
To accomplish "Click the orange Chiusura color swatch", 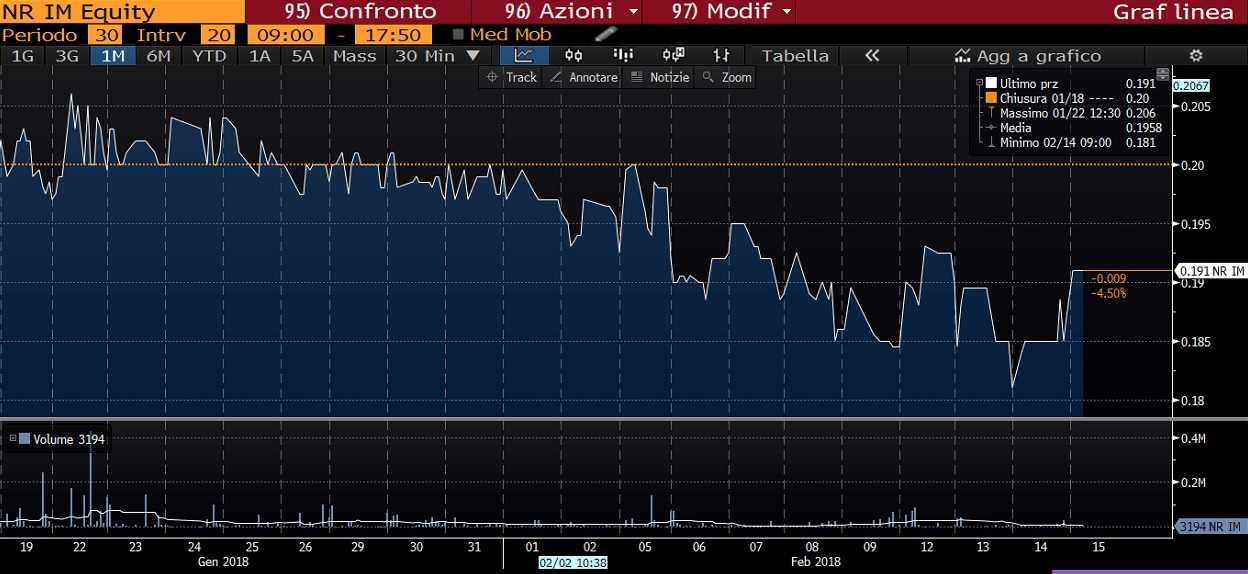I will click(991, 98).
